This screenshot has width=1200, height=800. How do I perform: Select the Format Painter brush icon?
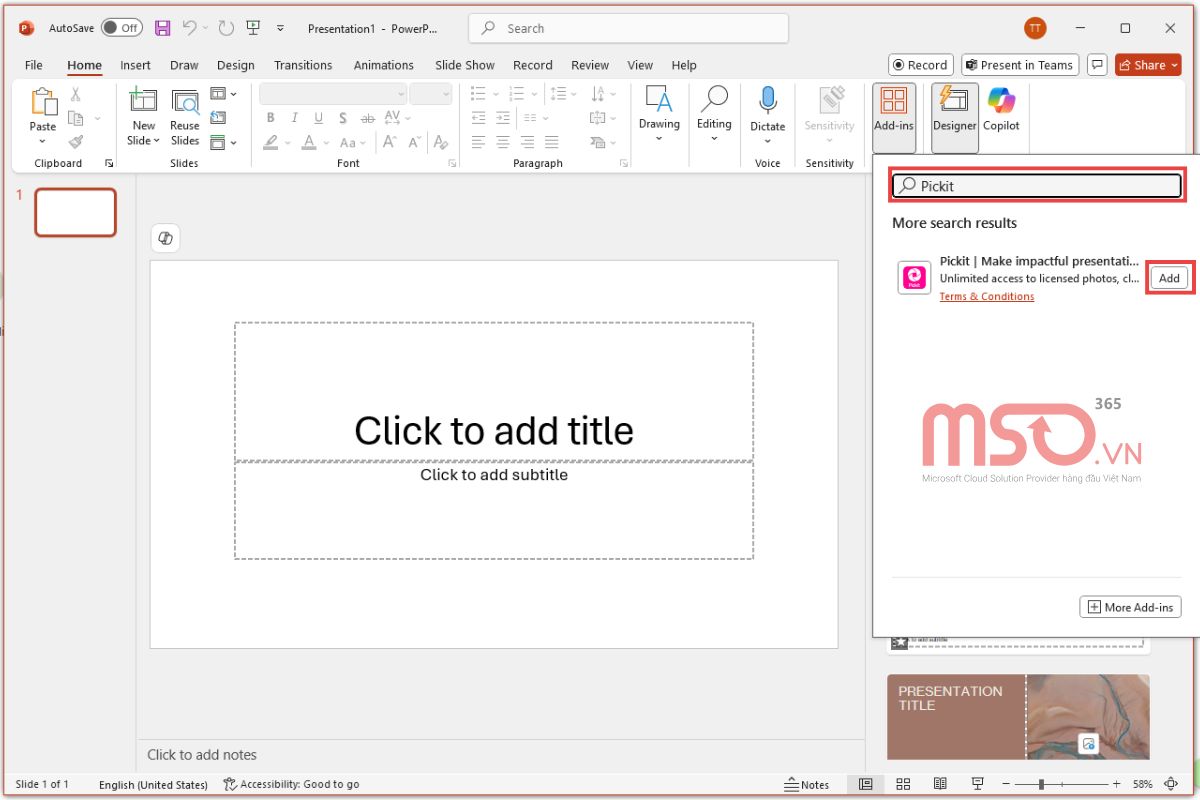tap(75, 142)
